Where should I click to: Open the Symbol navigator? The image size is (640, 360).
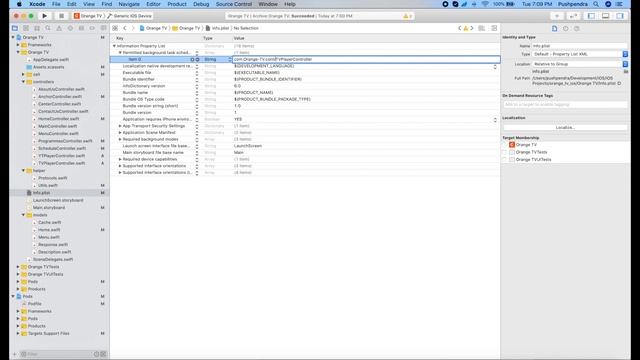pyautogui.click(x=37, y=28)
